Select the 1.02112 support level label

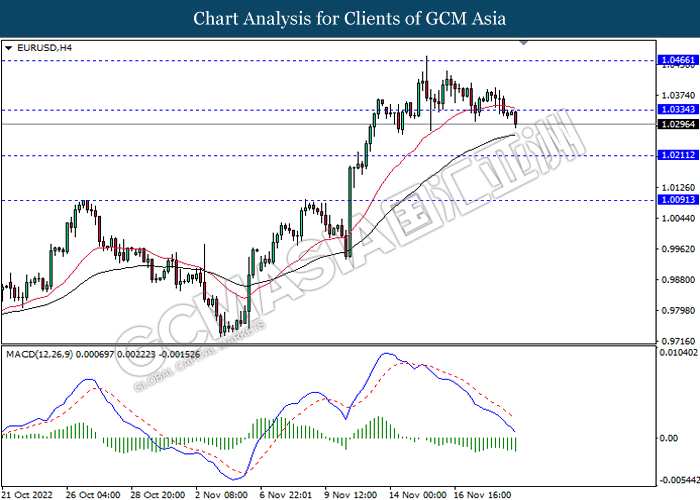(677, 155)
